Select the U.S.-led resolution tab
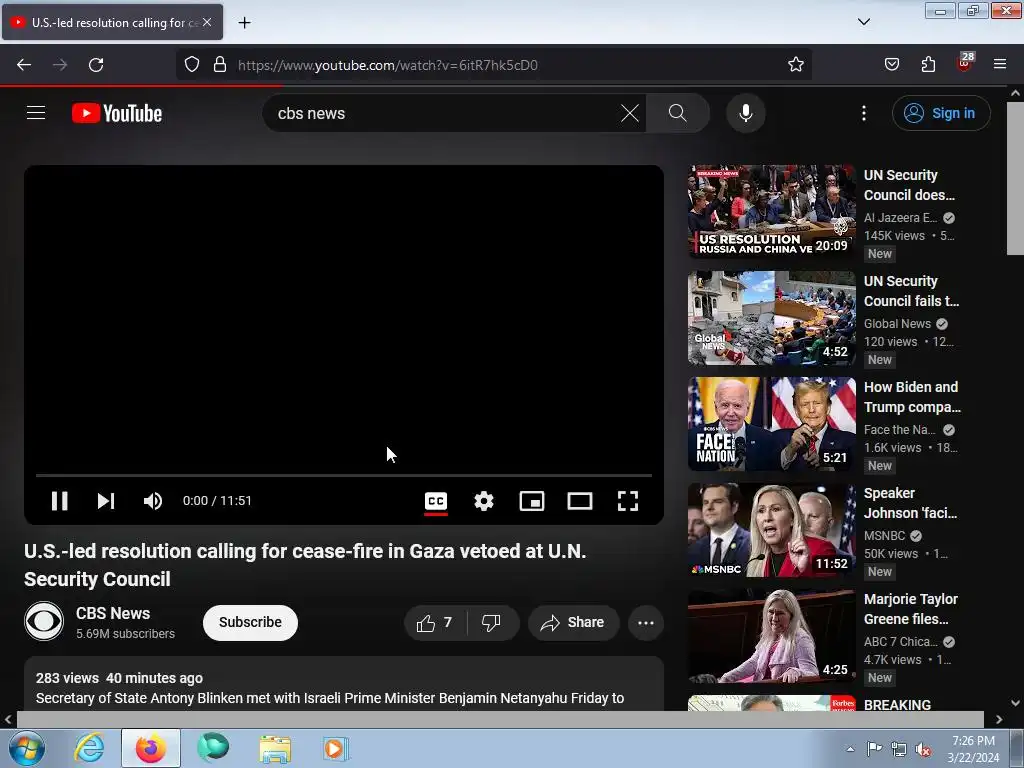Viewport: 1024px width, 768px height. click(112, 22)
